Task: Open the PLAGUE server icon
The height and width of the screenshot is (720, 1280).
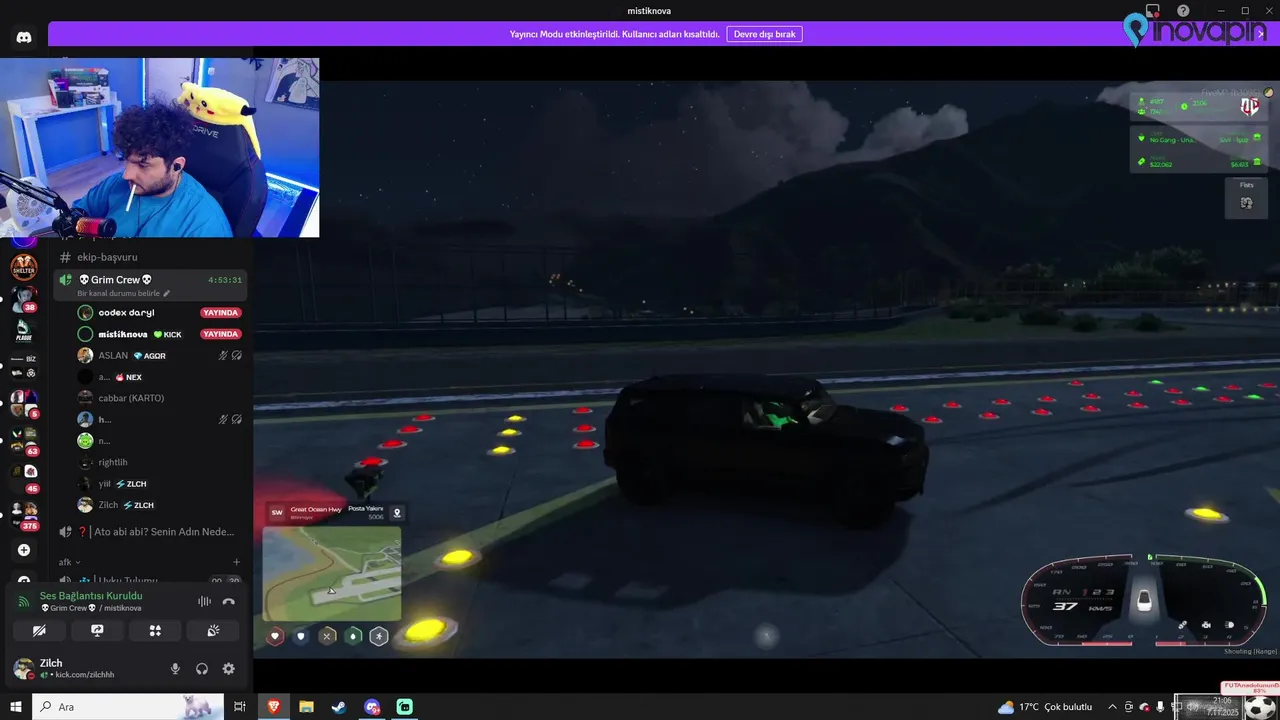Action: (x=24, y=331)
